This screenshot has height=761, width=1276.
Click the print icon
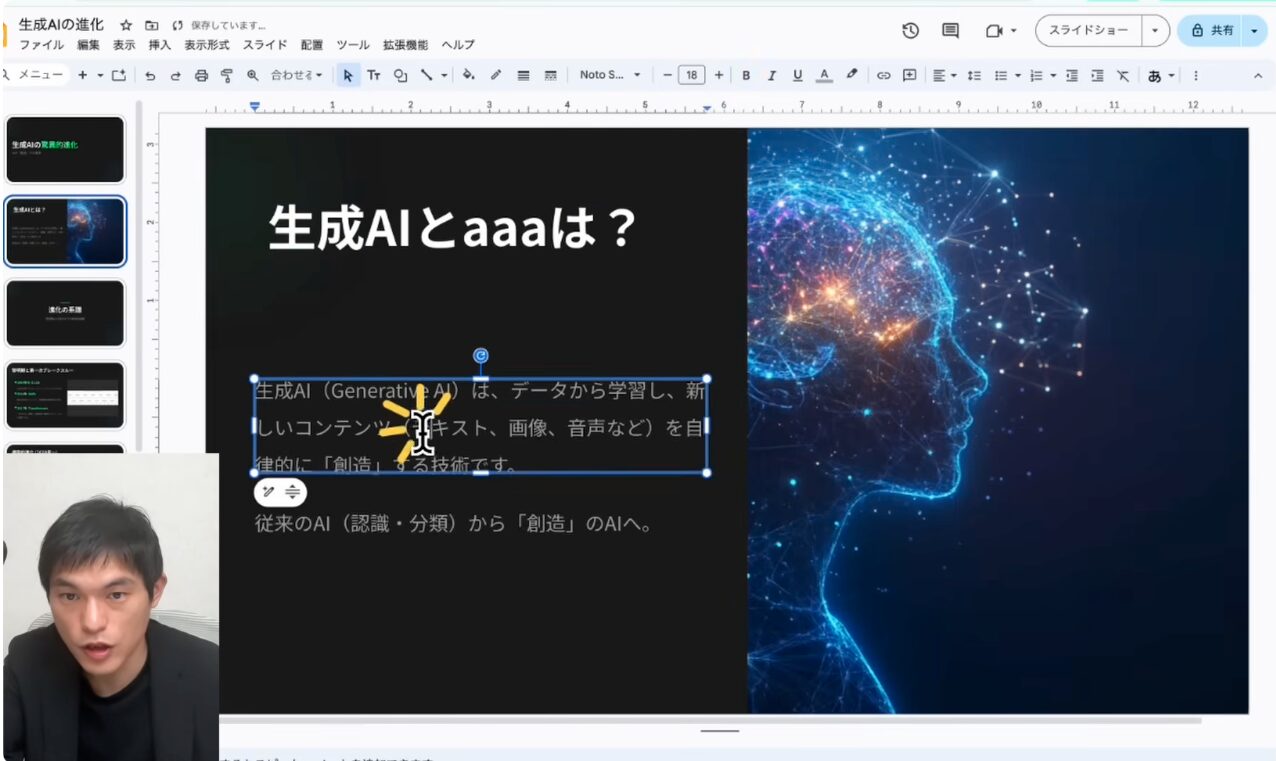[201, 75]
